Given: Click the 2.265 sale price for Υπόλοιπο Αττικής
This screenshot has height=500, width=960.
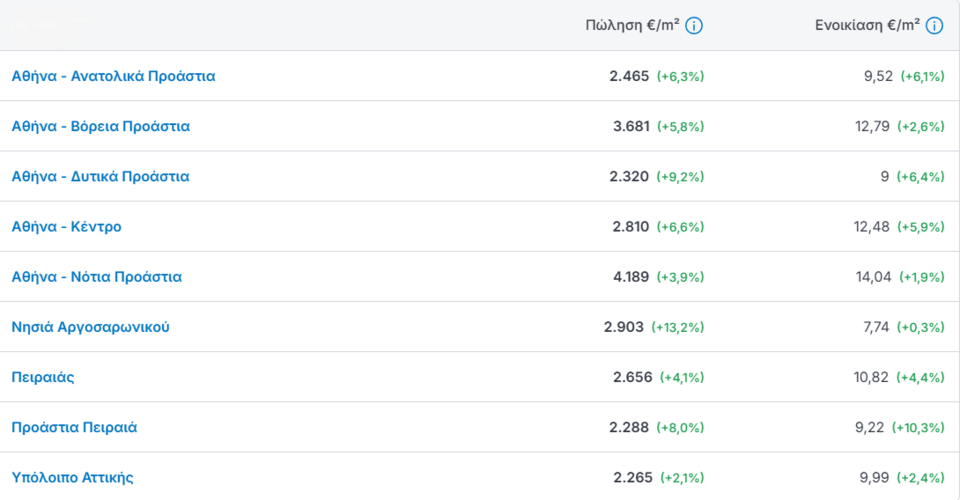Looking at the screenshot, I should [x=632, y=477].
